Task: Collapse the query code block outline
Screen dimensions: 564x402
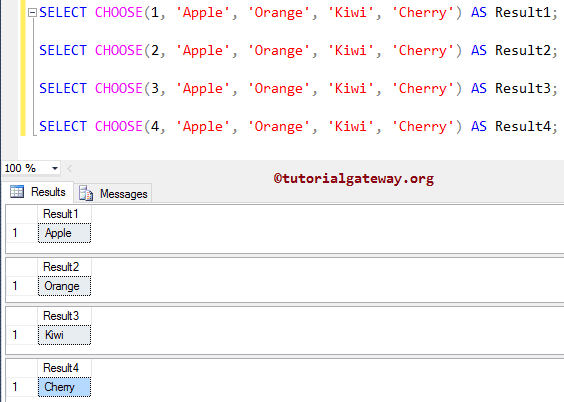Action: 32,13
